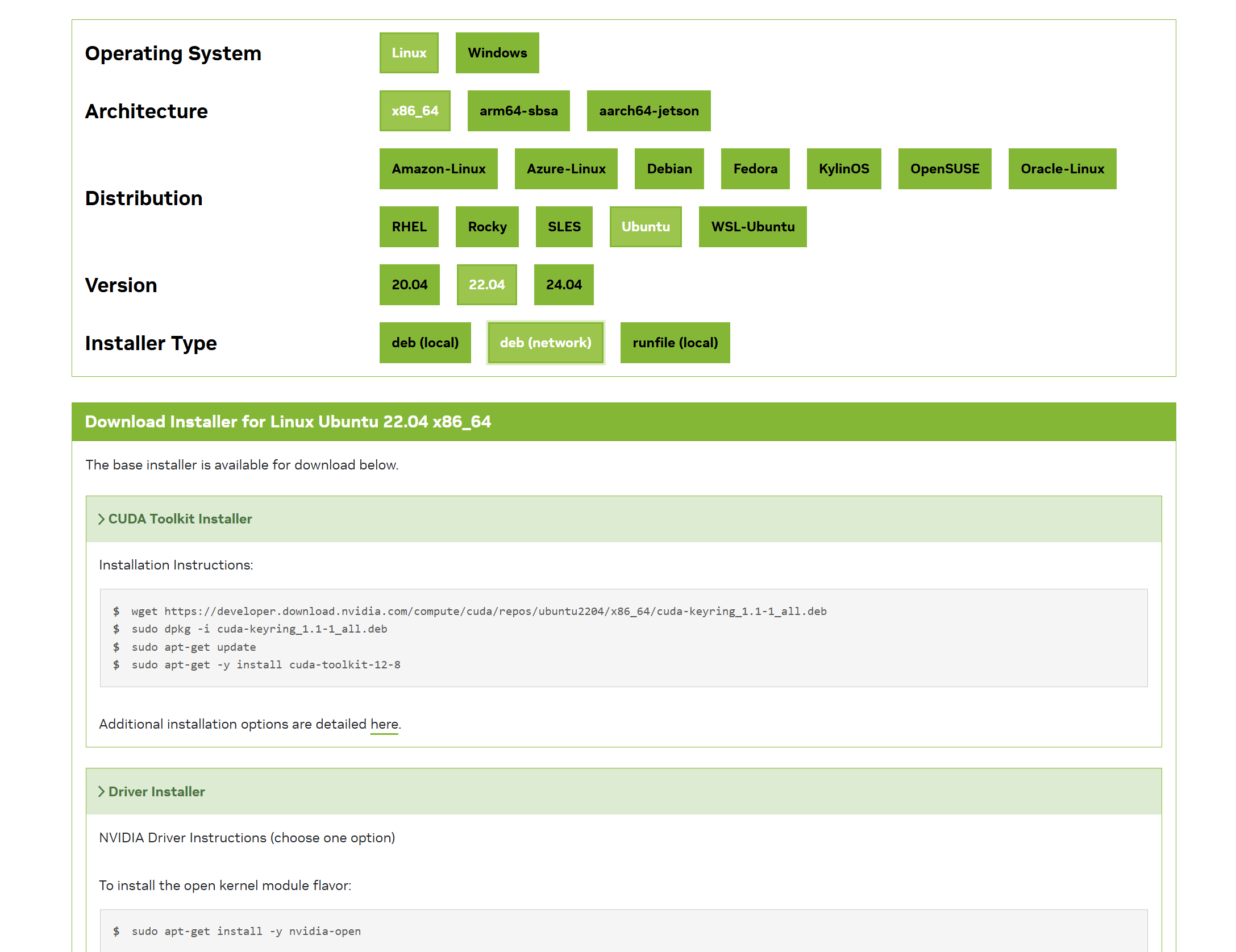Select deb (network) installer type
The image size is (1236, 952).
(546, 343)
